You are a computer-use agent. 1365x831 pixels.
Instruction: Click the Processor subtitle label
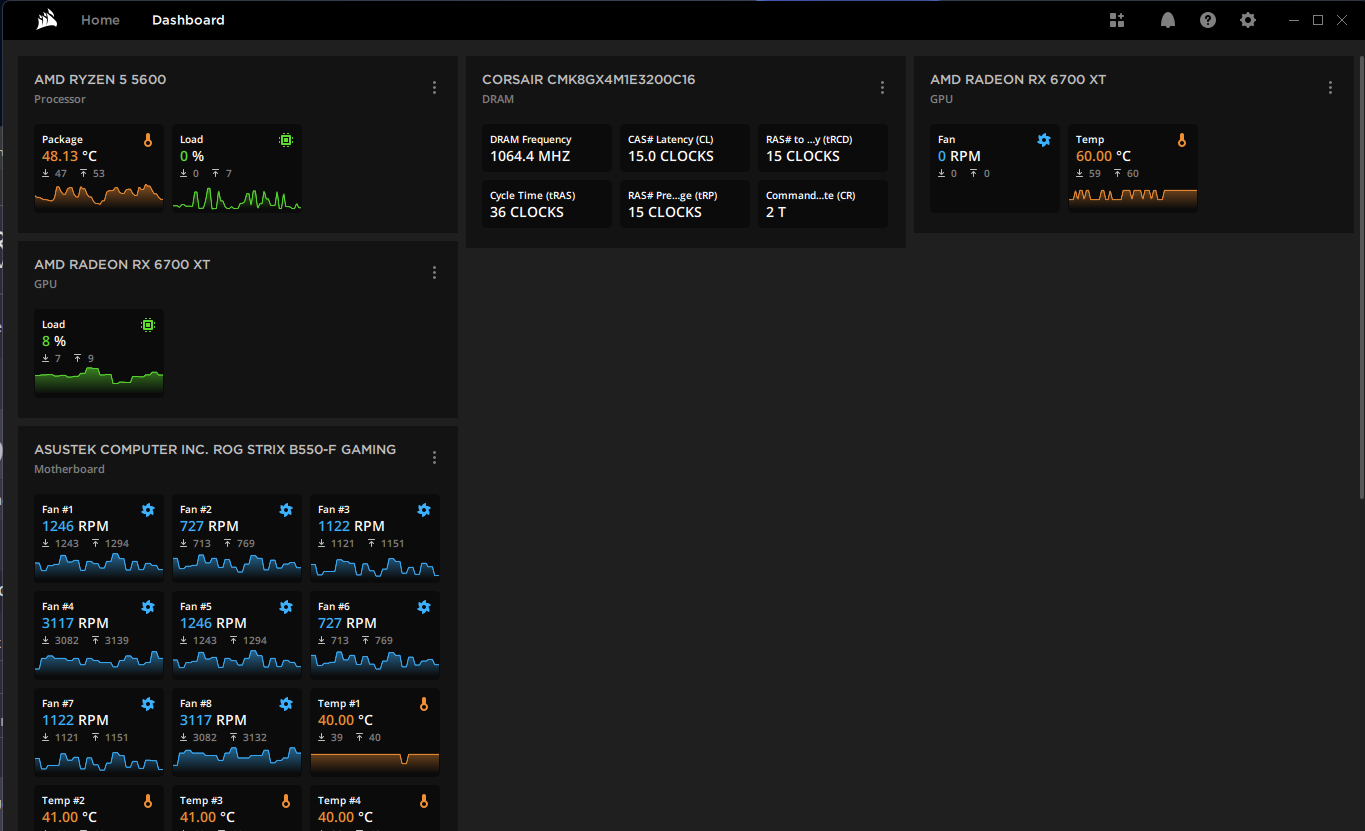pyautogui.click(x=60, y=99)
